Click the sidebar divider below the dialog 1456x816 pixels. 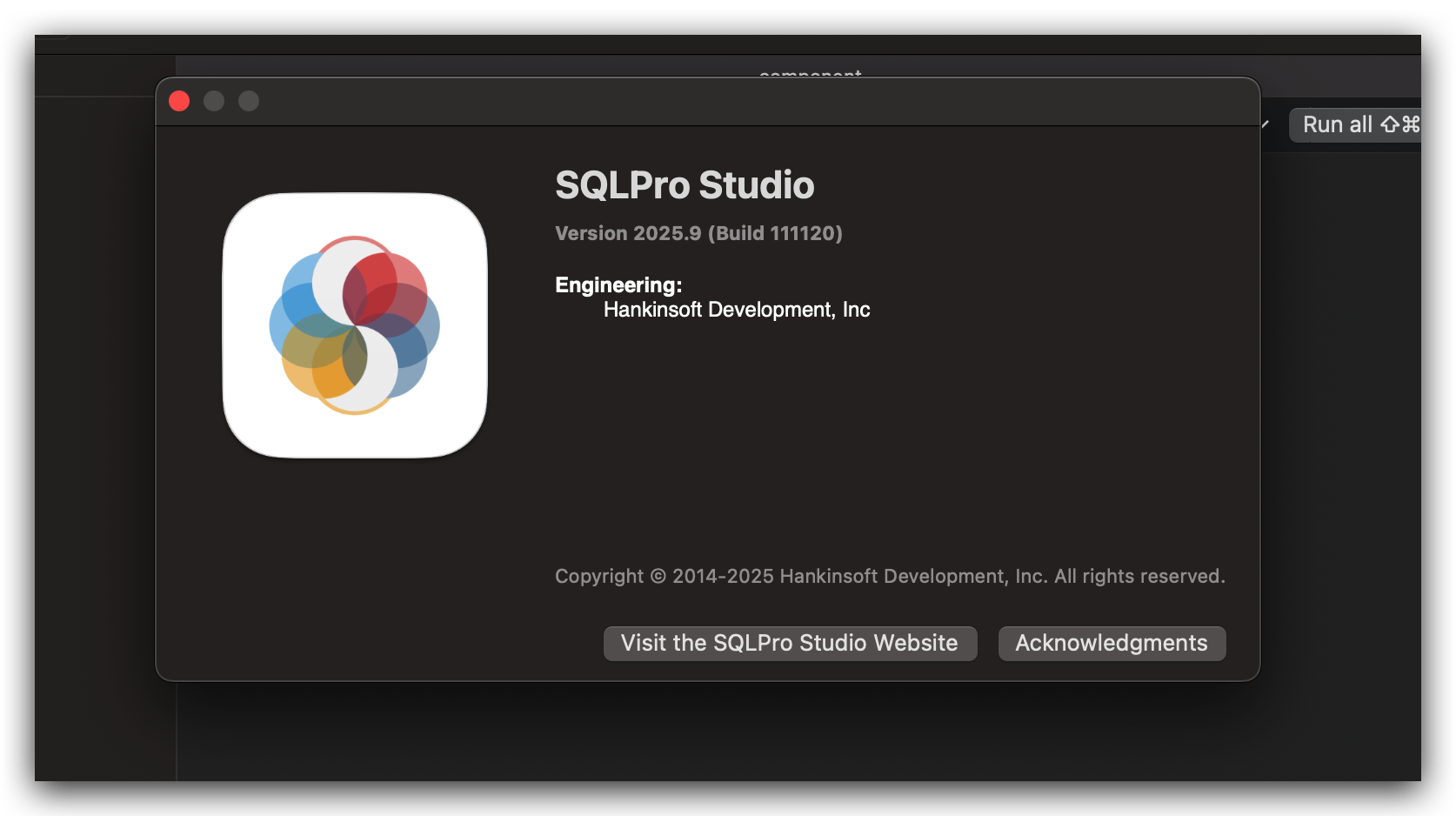click(x=177, y=731)
